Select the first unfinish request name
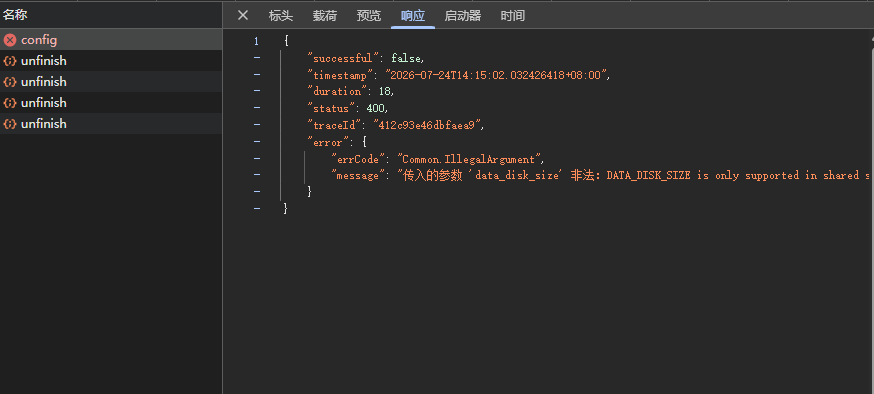The height and width of the screenshot is (394, 874). click(x=43, y=61)
